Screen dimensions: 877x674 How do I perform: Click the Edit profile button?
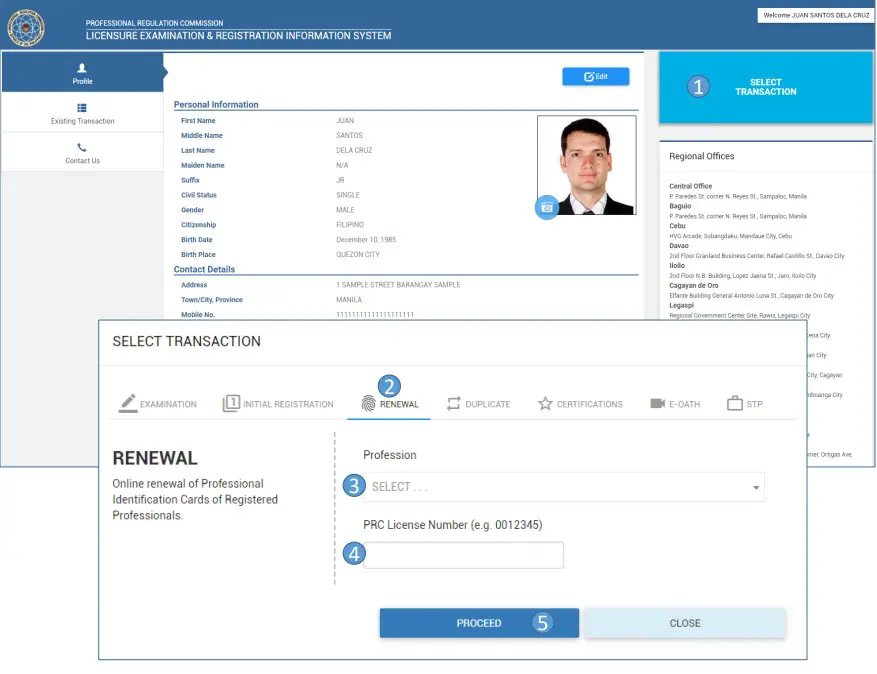[596, 77]
